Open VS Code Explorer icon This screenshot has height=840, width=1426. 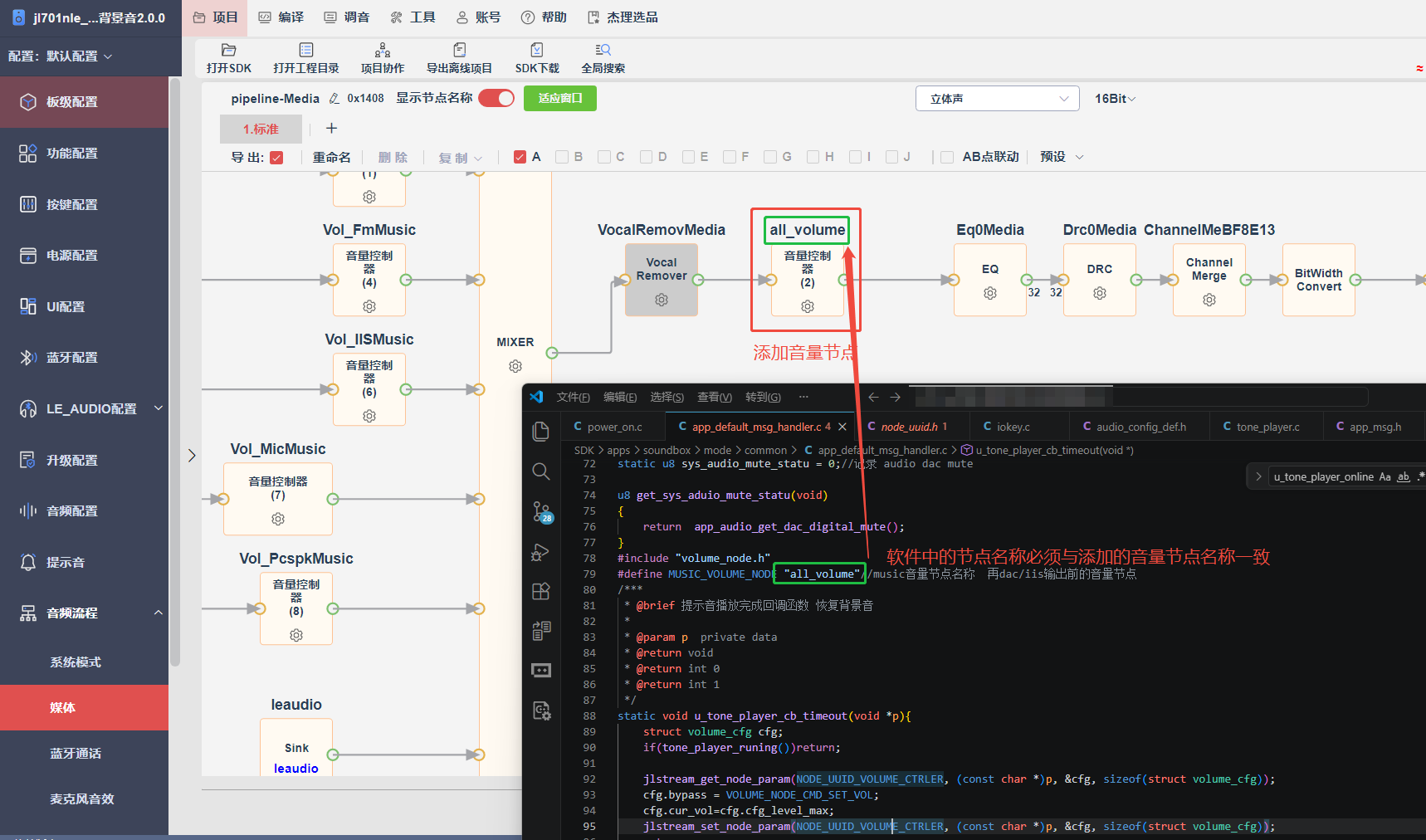click(541, 431)
